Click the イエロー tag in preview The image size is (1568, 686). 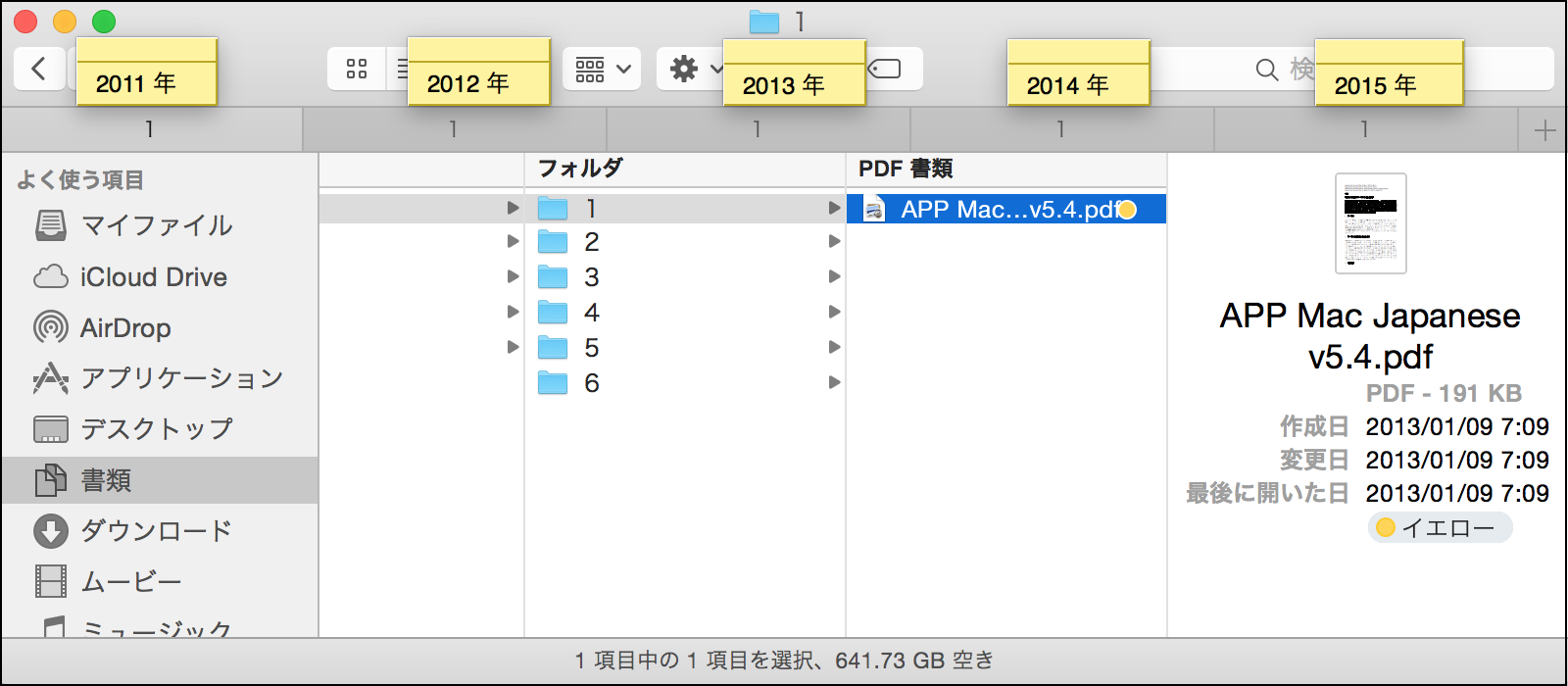coord(1440,528)
